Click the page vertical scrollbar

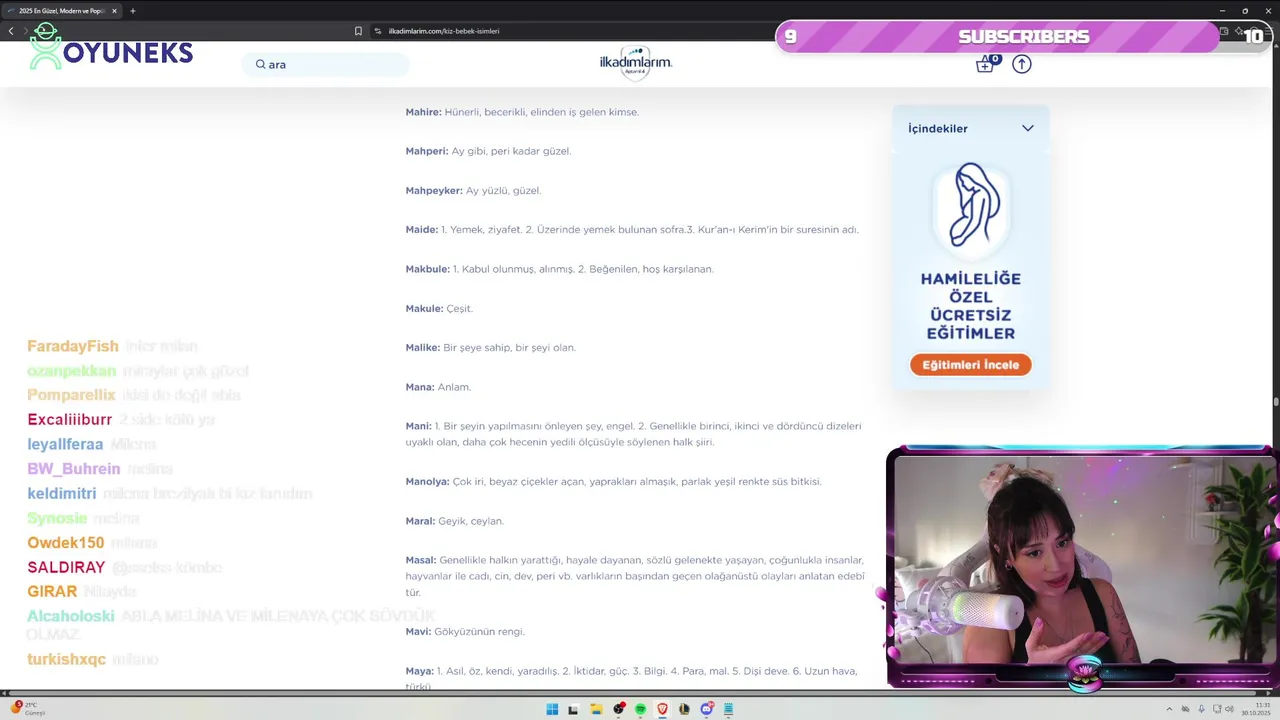[1276, 400]
